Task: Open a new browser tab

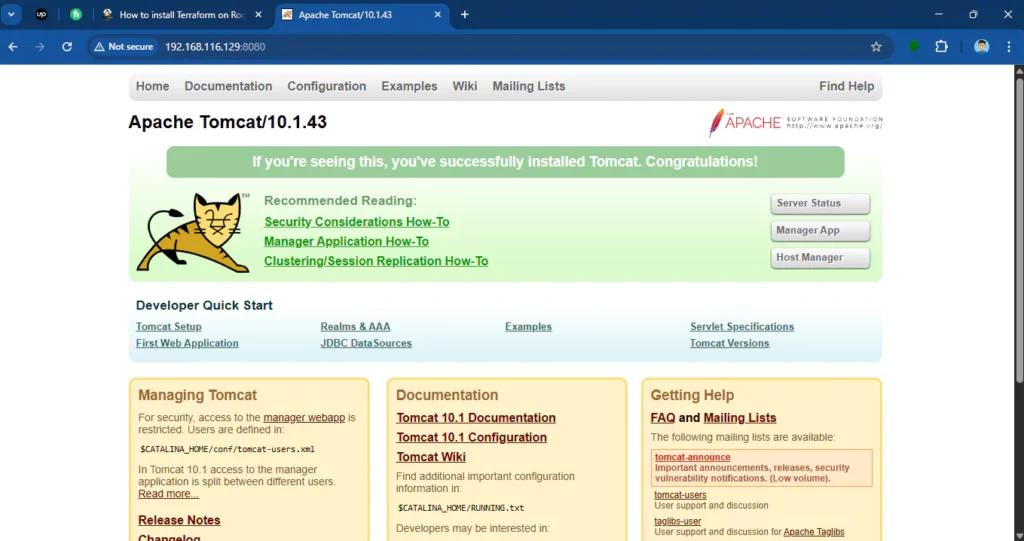Action: pyautogui.click(x=464, y=14)
